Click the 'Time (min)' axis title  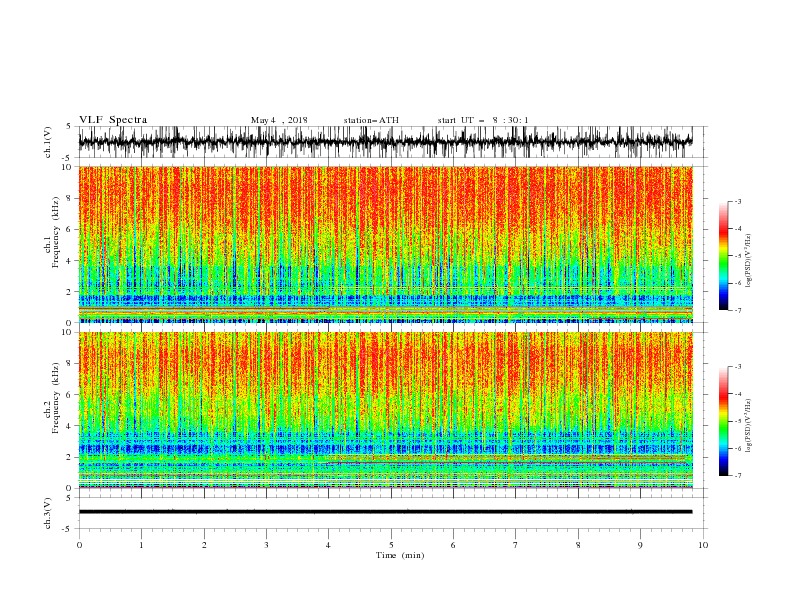(400, 555)
